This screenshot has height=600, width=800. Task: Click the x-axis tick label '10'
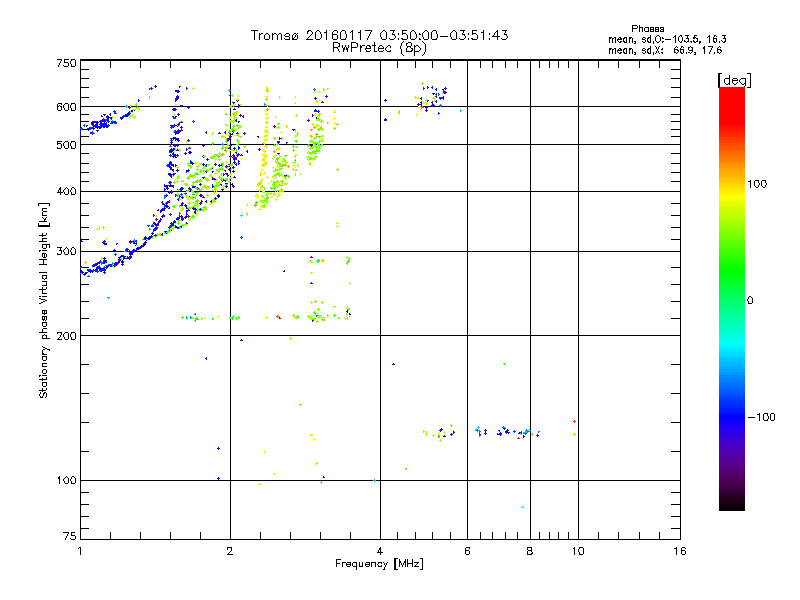tap(578, 551)
